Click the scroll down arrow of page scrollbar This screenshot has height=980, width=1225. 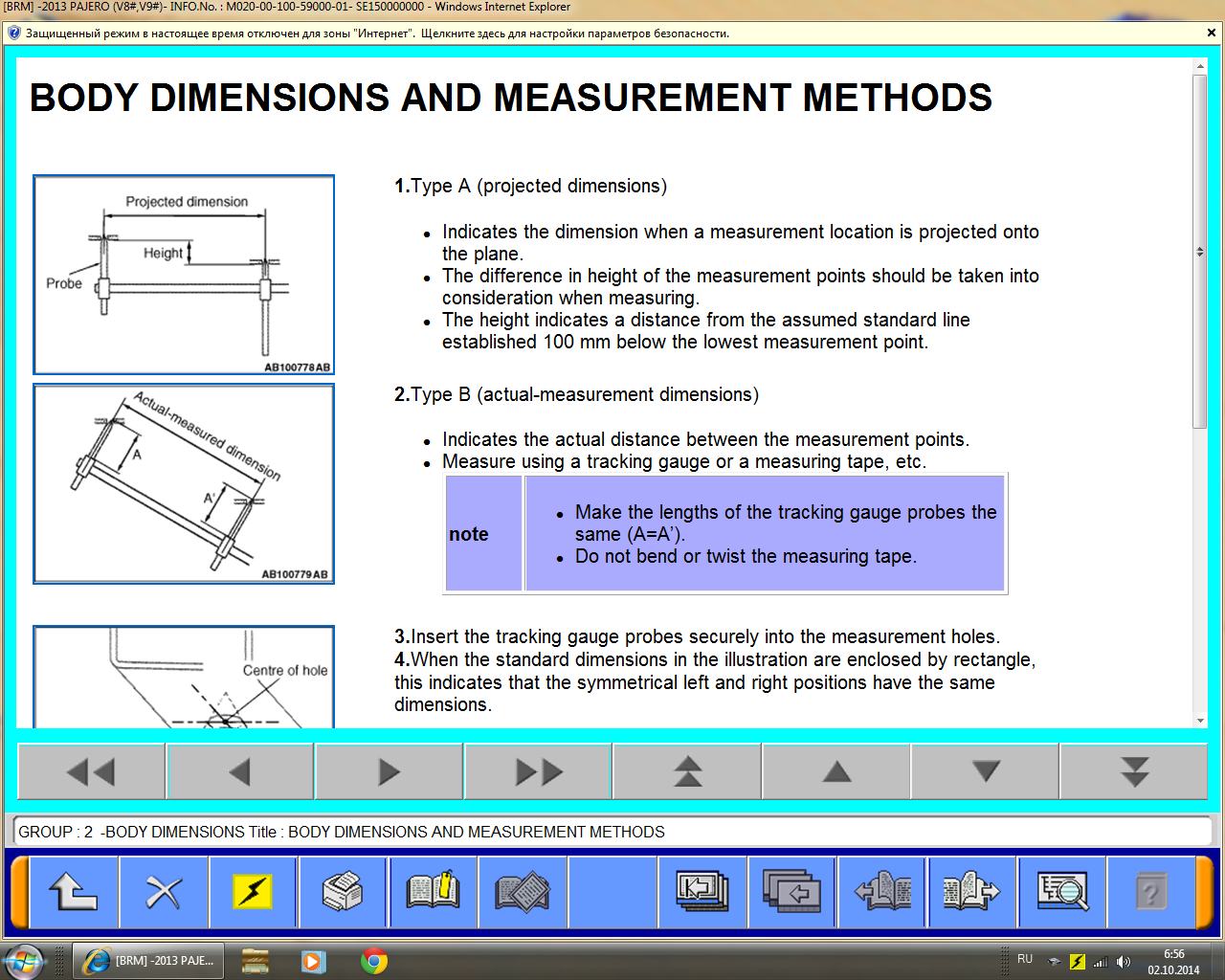coord(1200,721)
